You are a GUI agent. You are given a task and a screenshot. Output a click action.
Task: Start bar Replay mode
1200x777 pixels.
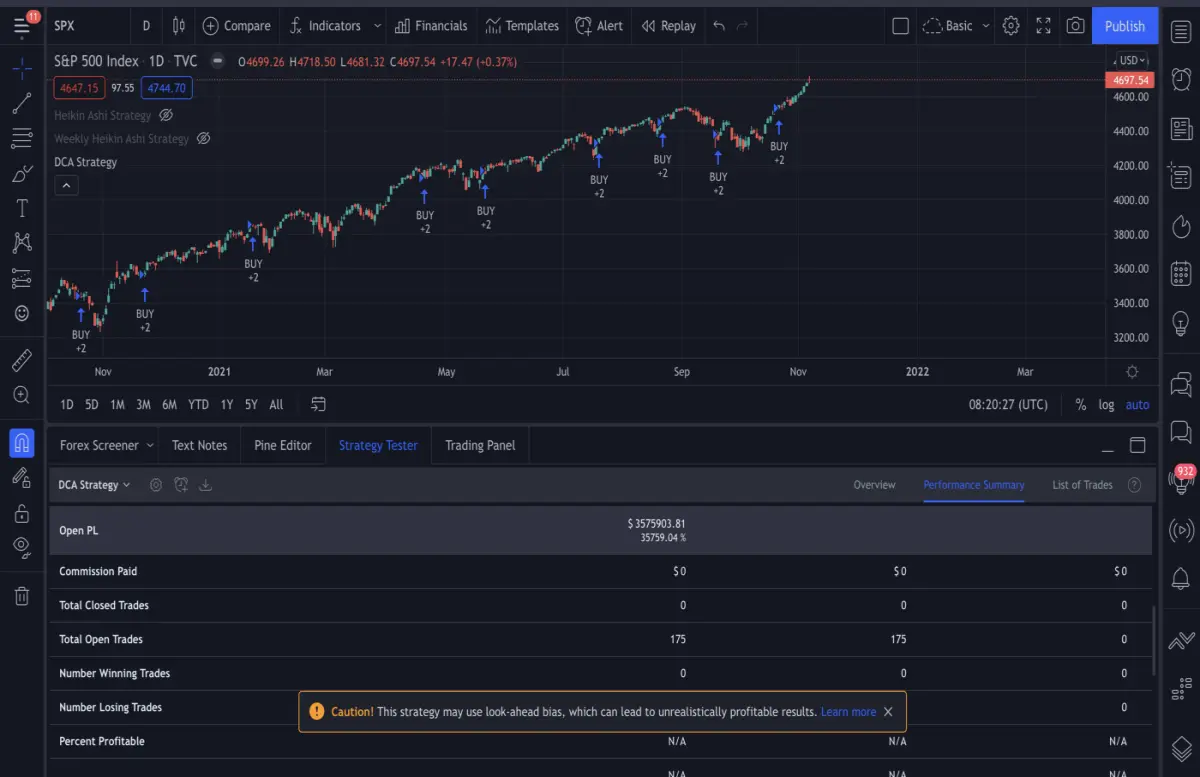(669, 26)
